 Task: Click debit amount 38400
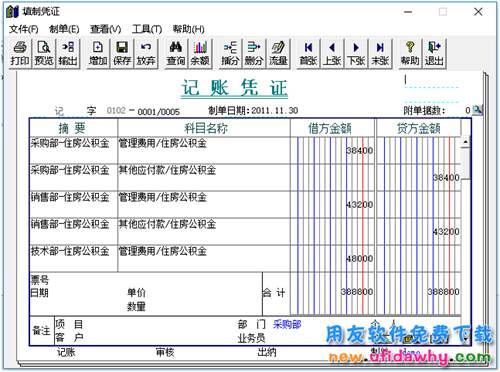coord(359,151)
